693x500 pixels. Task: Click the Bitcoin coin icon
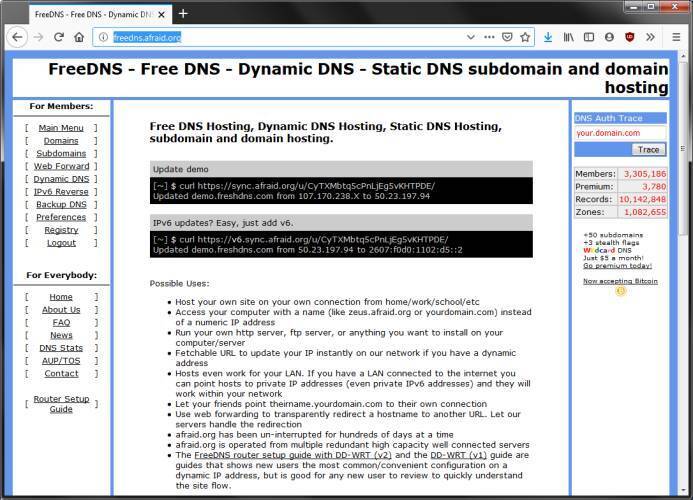click(x=621, y=291)
